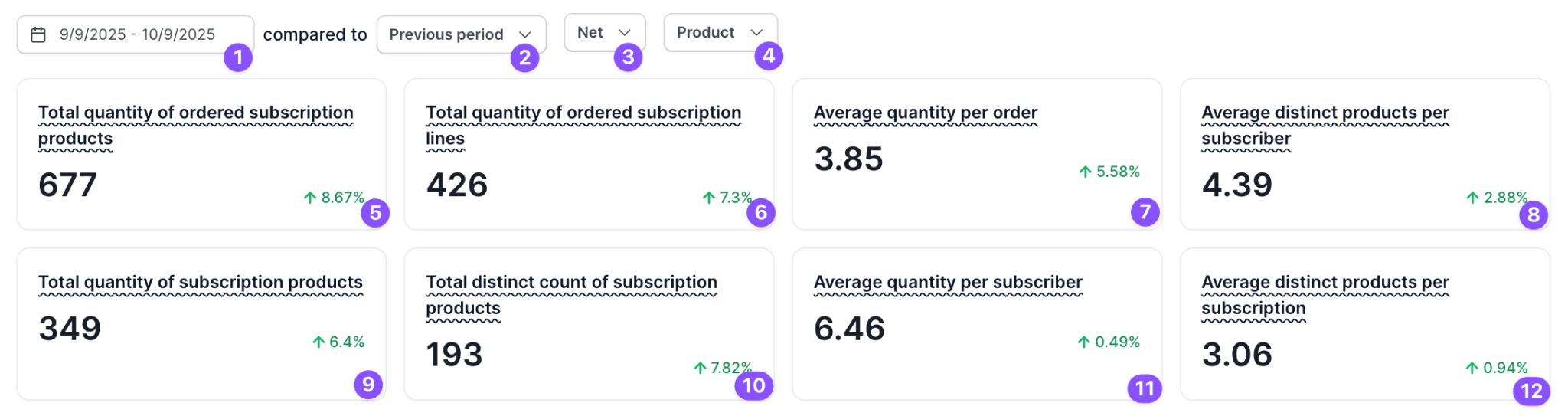Expand the Previous period comparison dropdown
This screenshot has height=416, width=1568.
coord(461,34)
